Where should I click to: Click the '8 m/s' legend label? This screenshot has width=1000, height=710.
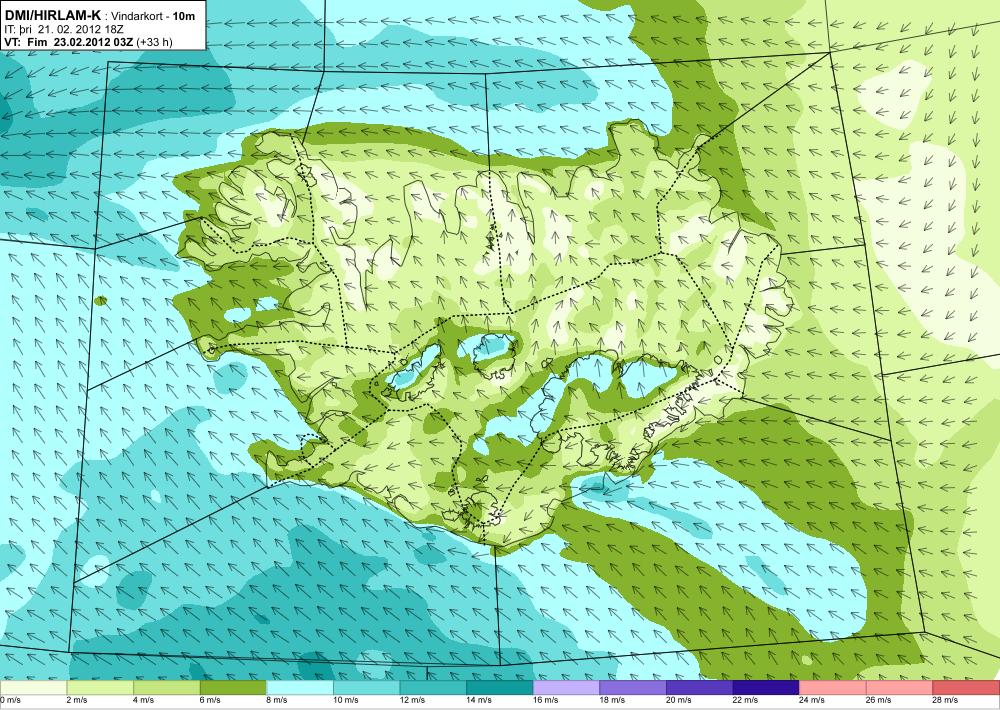(x=277, y=700)
